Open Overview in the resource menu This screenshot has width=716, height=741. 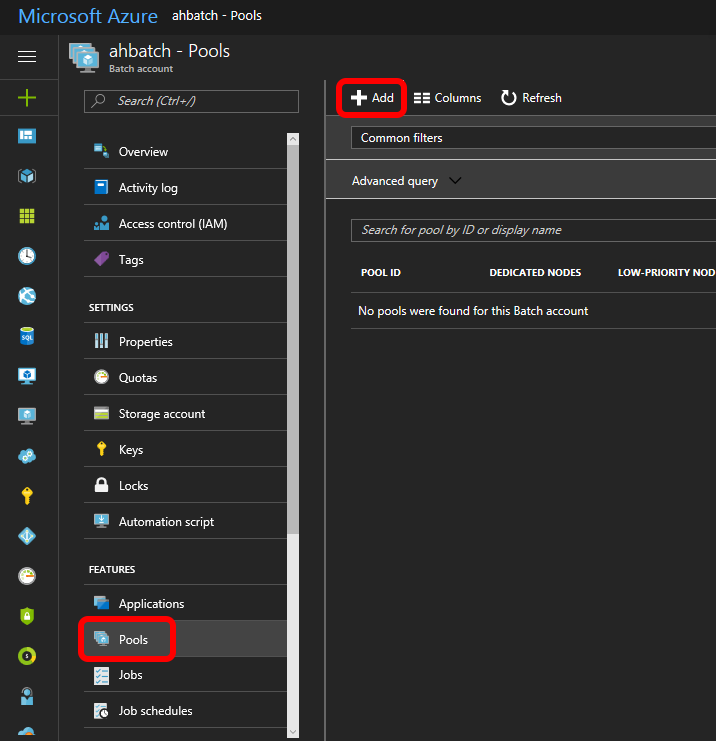(185, 151)
